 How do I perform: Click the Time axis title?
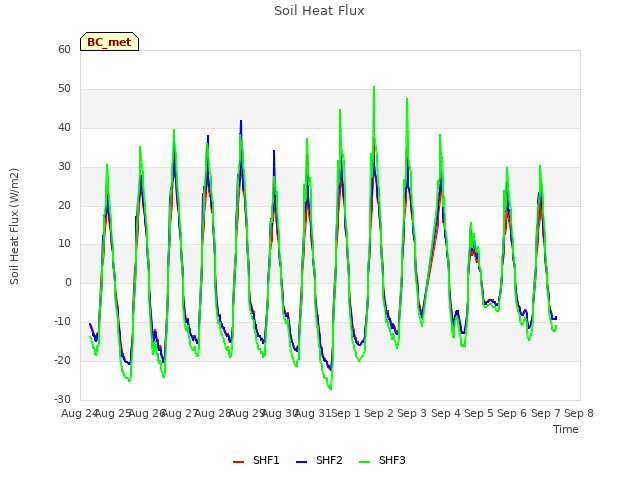click(566, 429)
